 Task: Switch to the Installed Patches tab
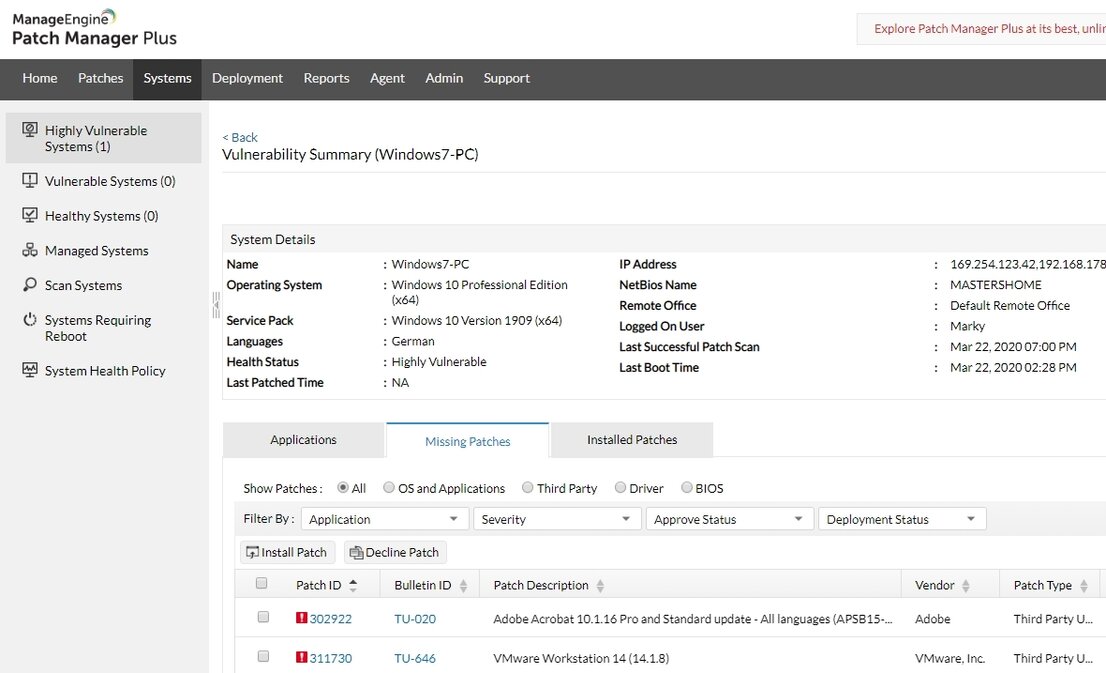[632, 440]
